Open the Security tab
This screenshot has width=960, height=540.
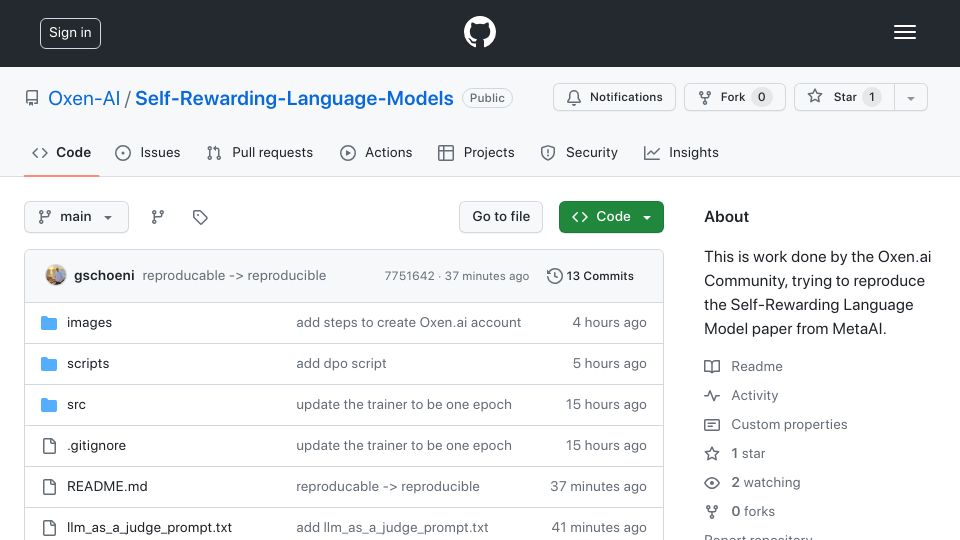tap(579, 152)
